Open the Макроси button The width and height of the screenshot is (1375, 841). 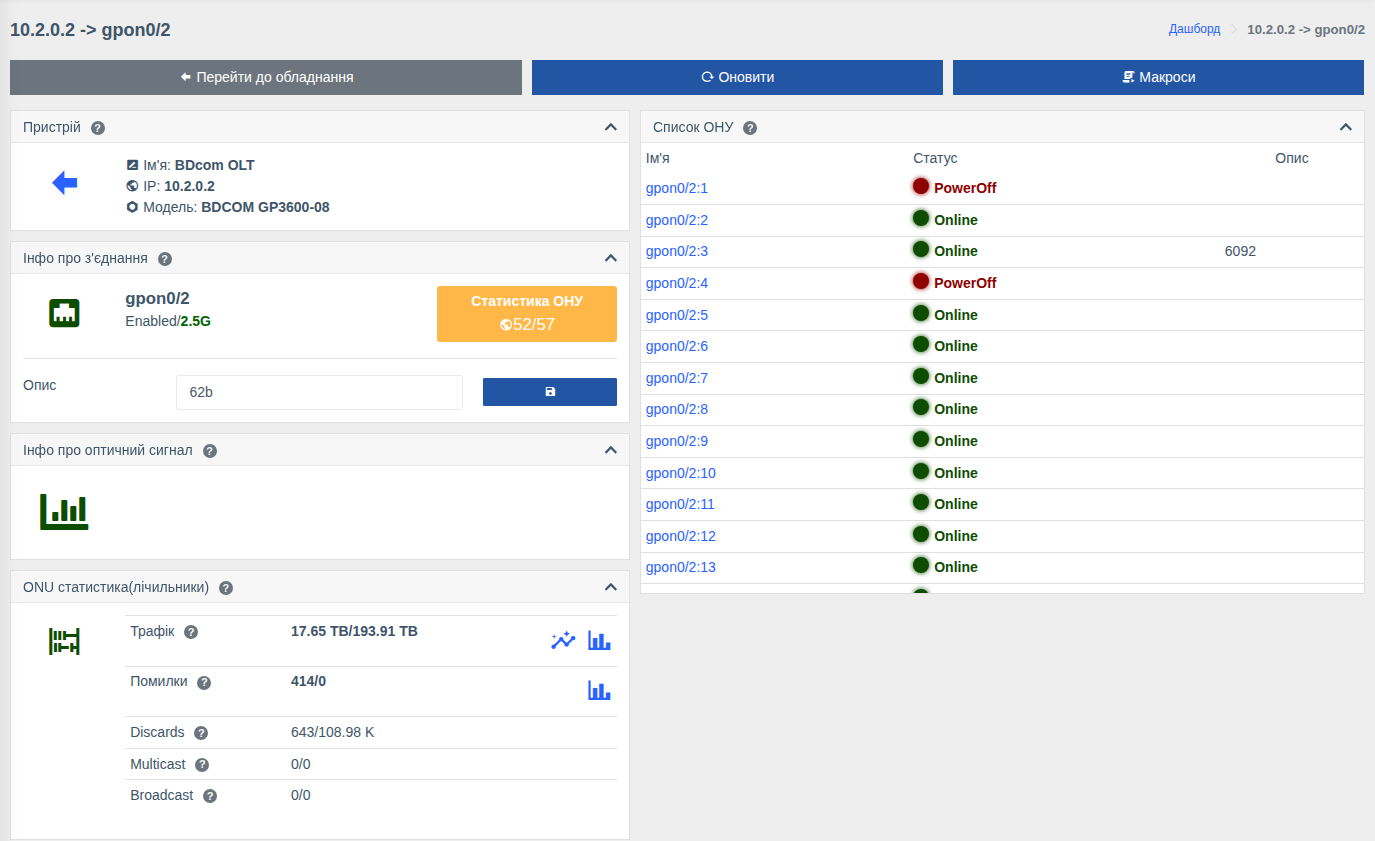1158,77
